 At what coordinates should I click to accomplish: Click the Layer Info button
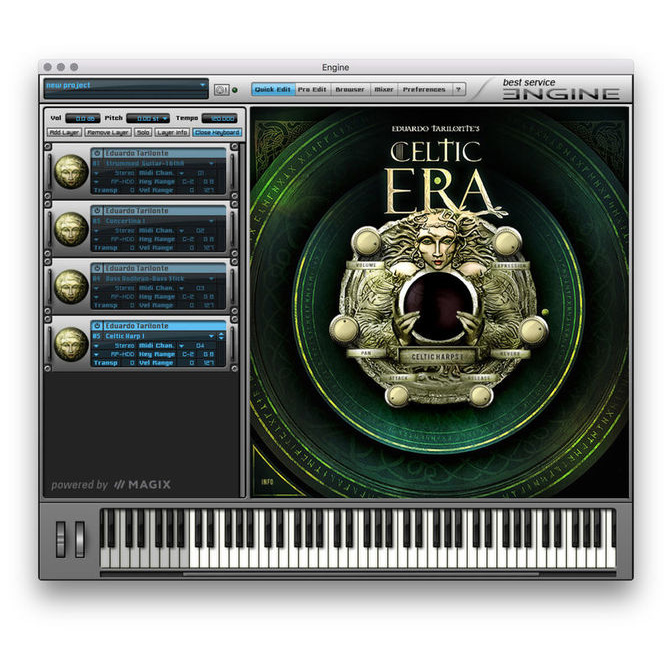tap(172, 132)
